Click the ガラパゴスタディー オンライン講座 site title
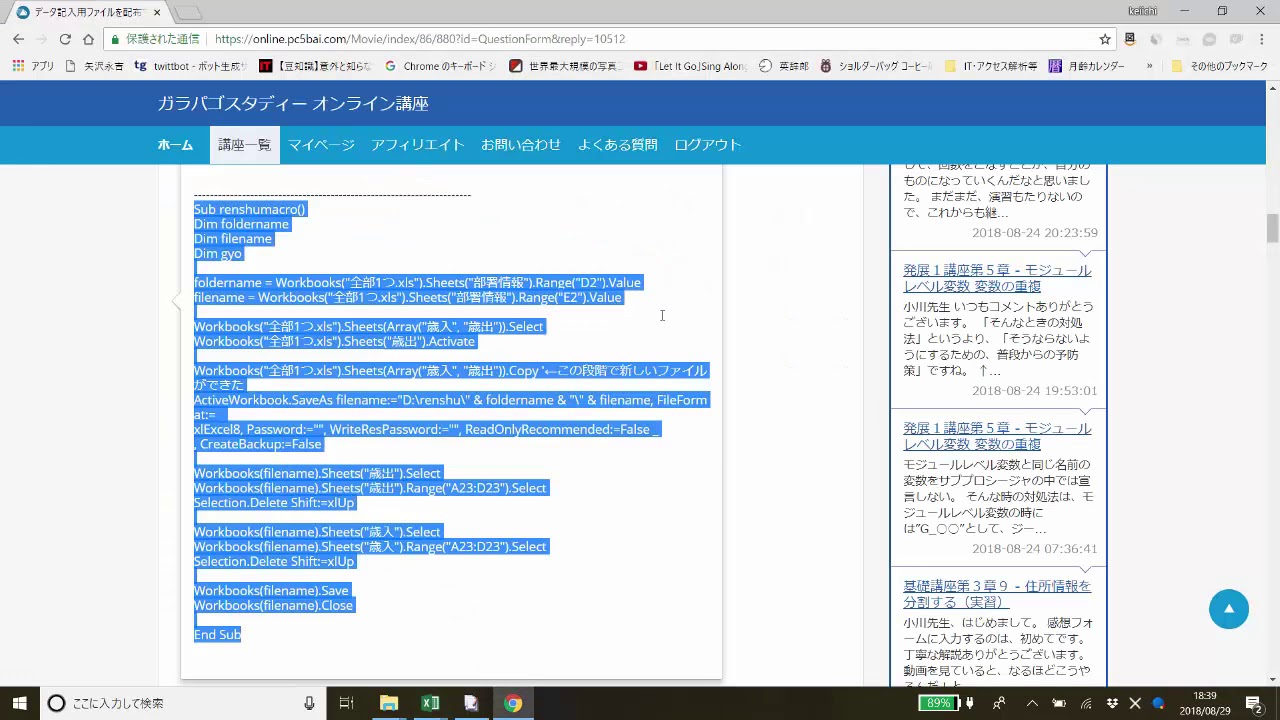1280x720 pixels. [x=293, y=104]
